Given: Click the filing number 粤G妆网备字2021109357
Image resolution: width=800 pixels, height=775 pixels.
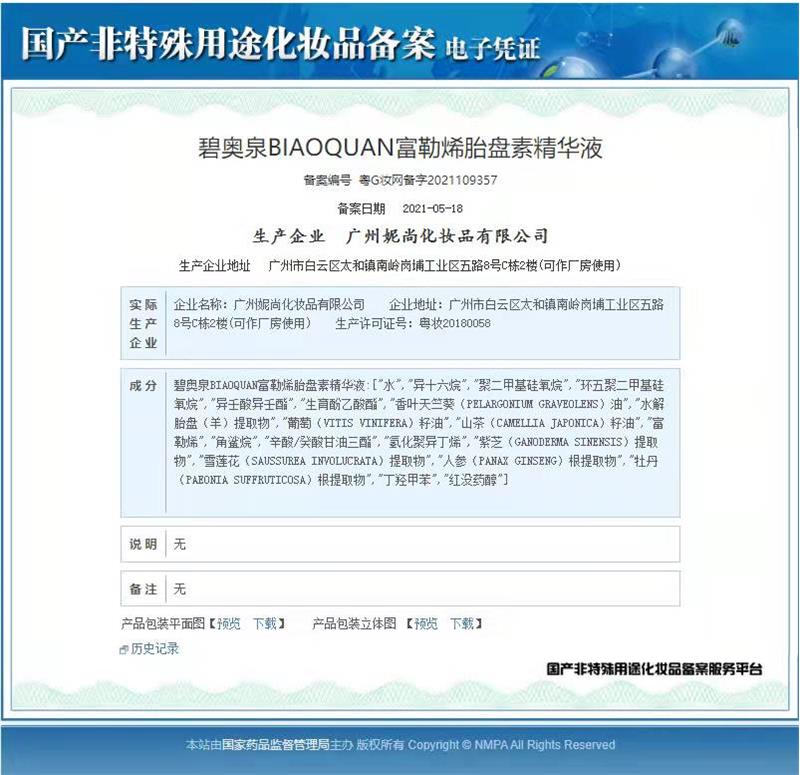Looking at the screenshot, I should click(x=428, y=180).
